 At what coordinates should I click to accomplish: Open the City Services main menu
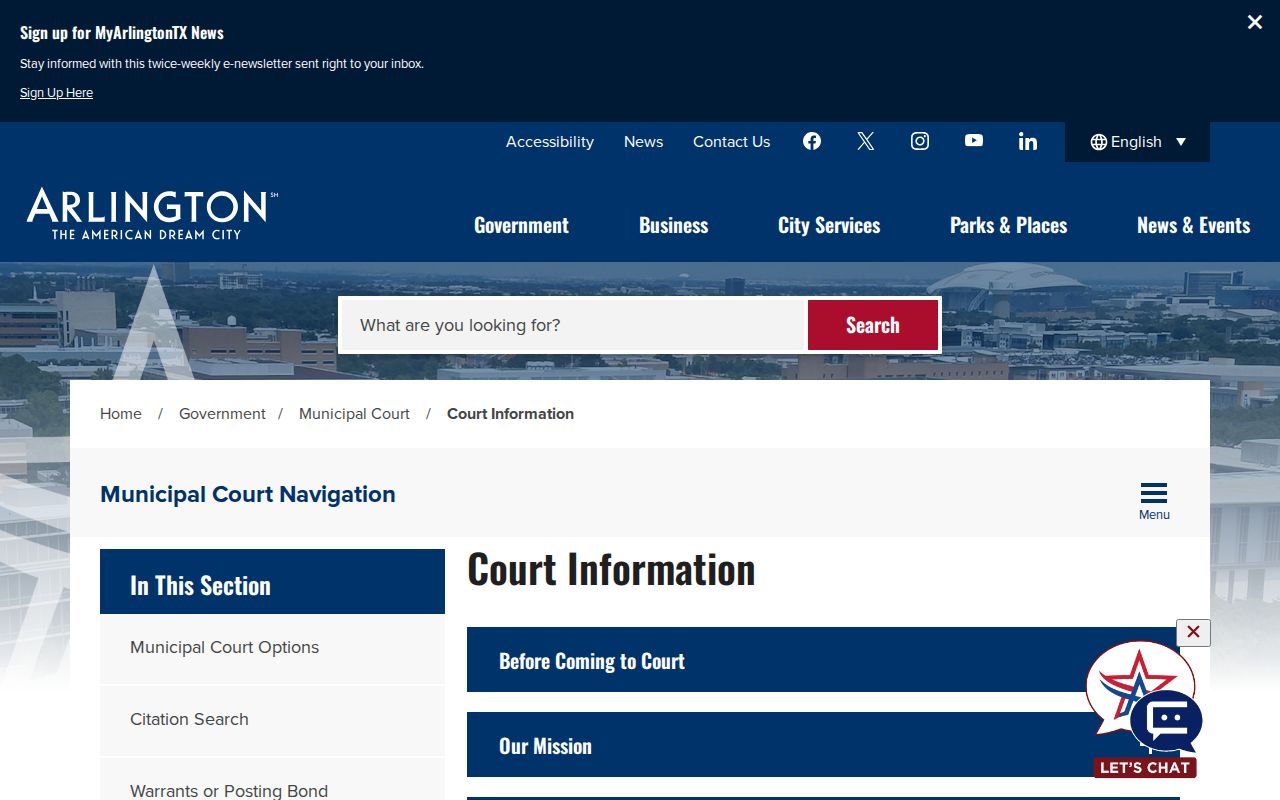(x=829, y=225)
